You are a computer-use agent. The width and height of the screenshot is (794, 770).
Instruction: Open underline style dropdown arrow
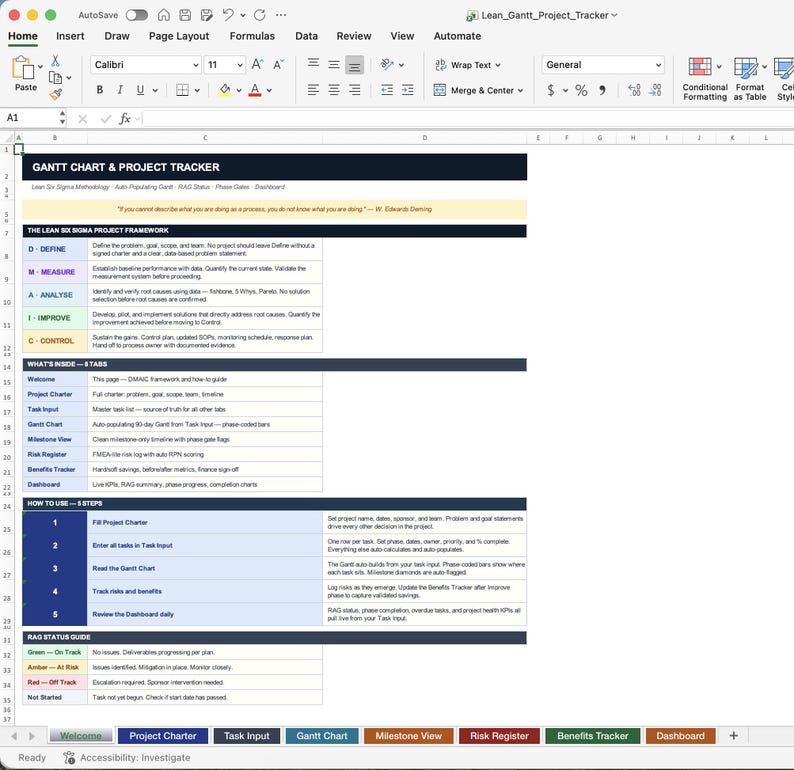click(x=155, y=91)
